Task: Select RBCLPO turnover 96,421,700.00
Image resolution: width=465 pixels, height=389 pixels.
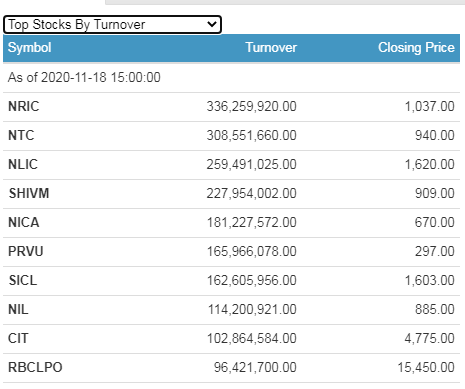Action: [x=255, y=368]
